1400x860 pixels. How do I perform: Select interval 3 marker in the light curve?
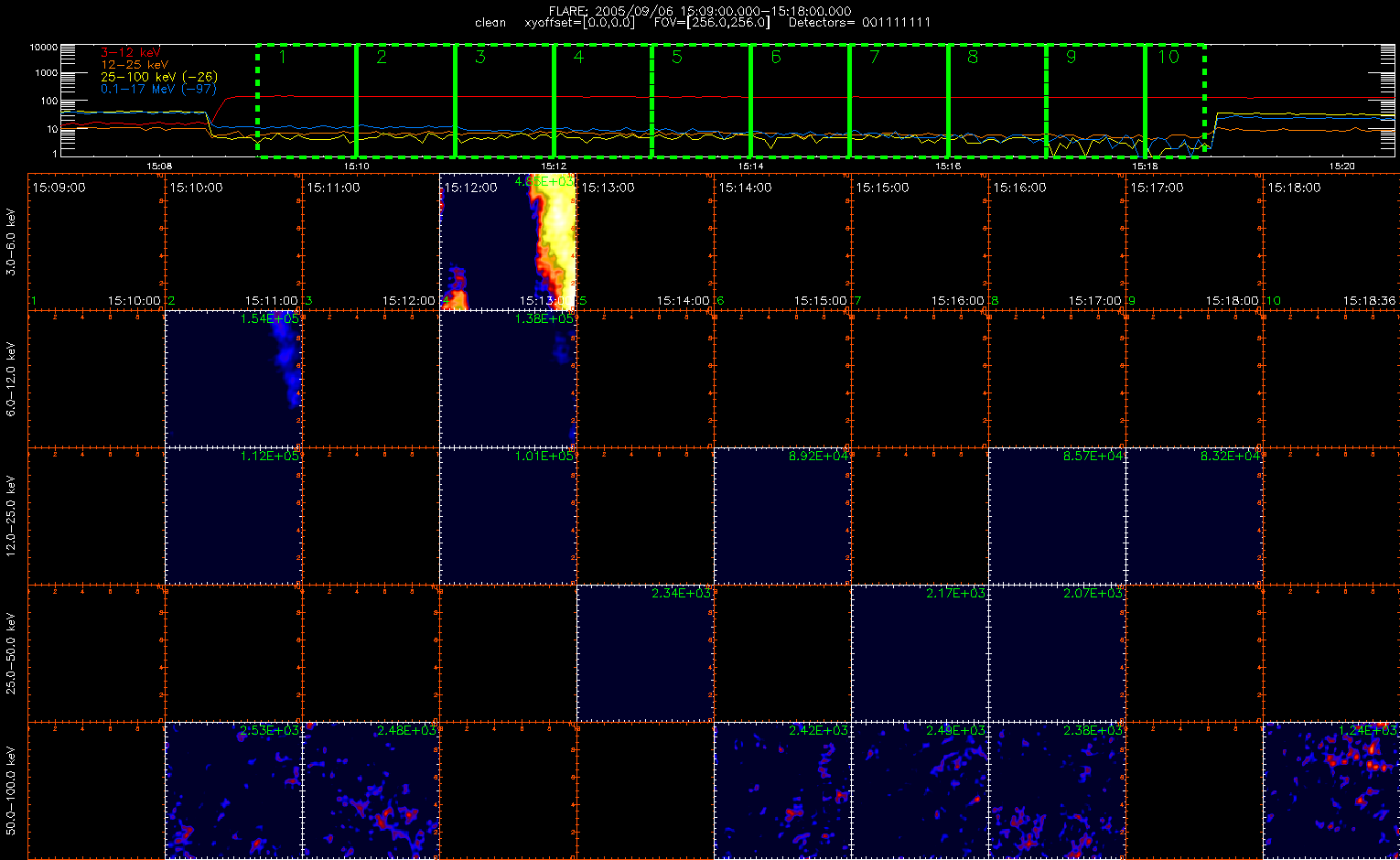(x=480, y=57)
